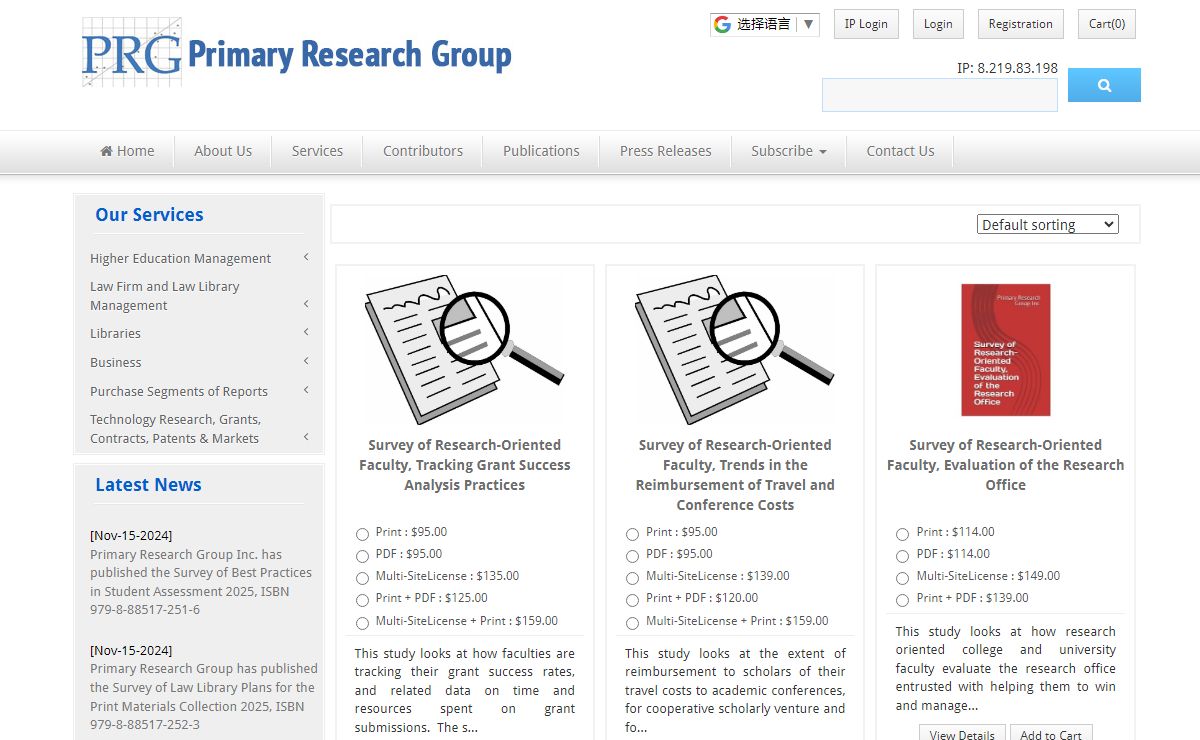Click the IP Login button
The height and width of the screenshot is (740, 1200).
[866, 24]
